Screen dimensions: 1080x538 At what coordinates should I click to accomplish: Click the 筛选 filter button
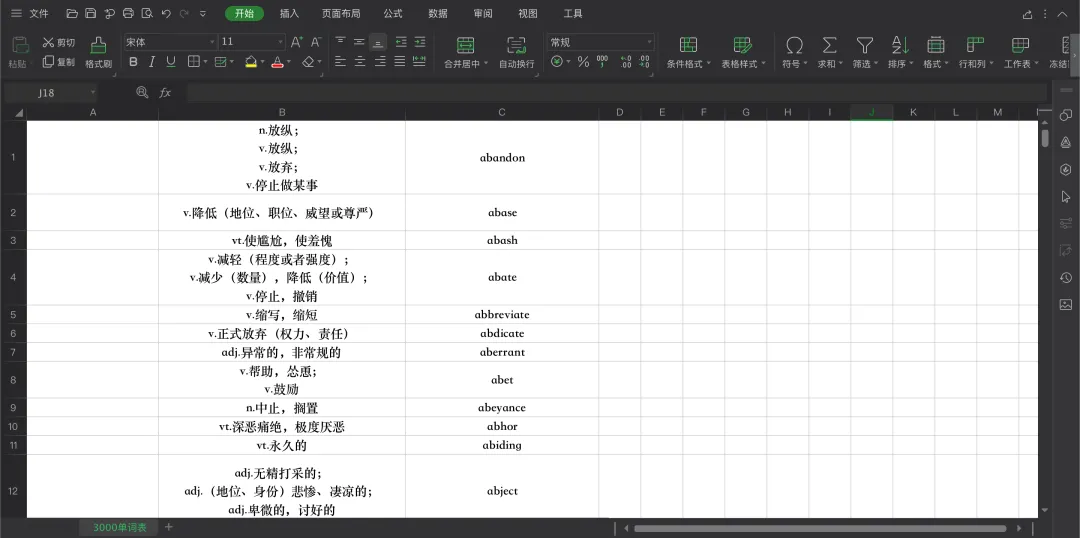click(x=864, y=52)
